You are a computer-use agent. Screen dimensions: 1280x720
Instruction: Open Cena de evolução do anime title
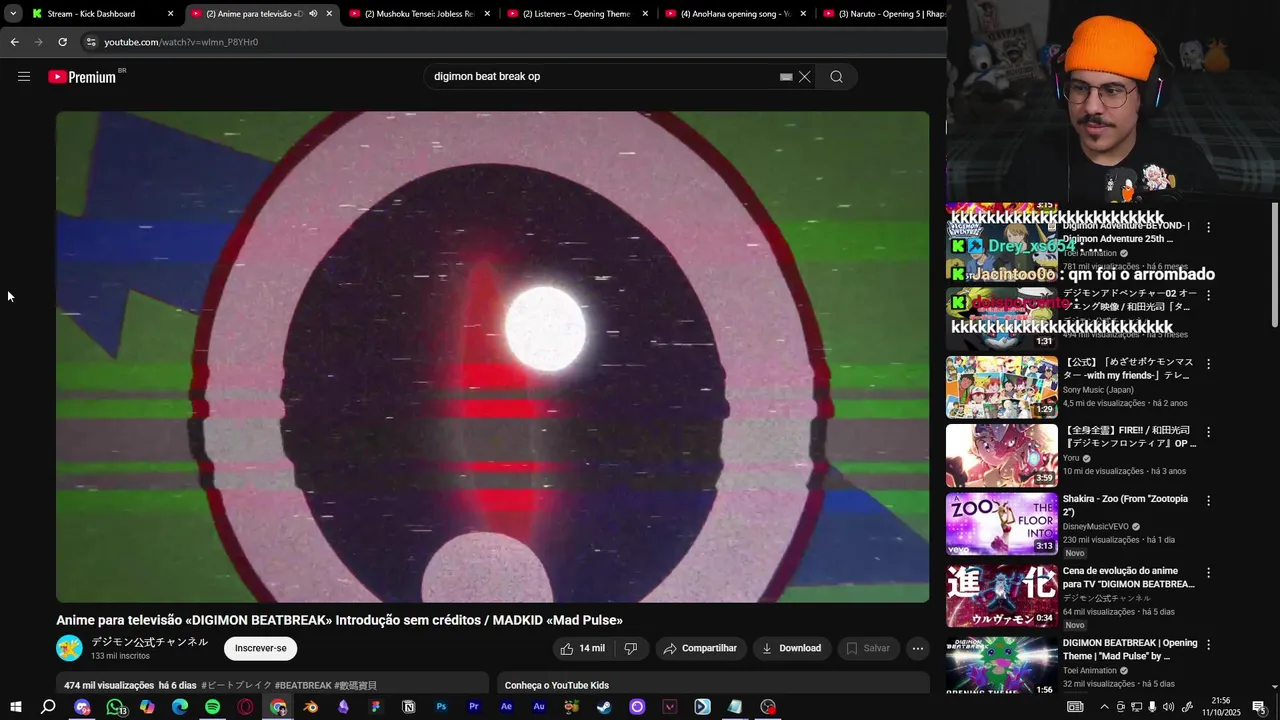click(1128, 577)
